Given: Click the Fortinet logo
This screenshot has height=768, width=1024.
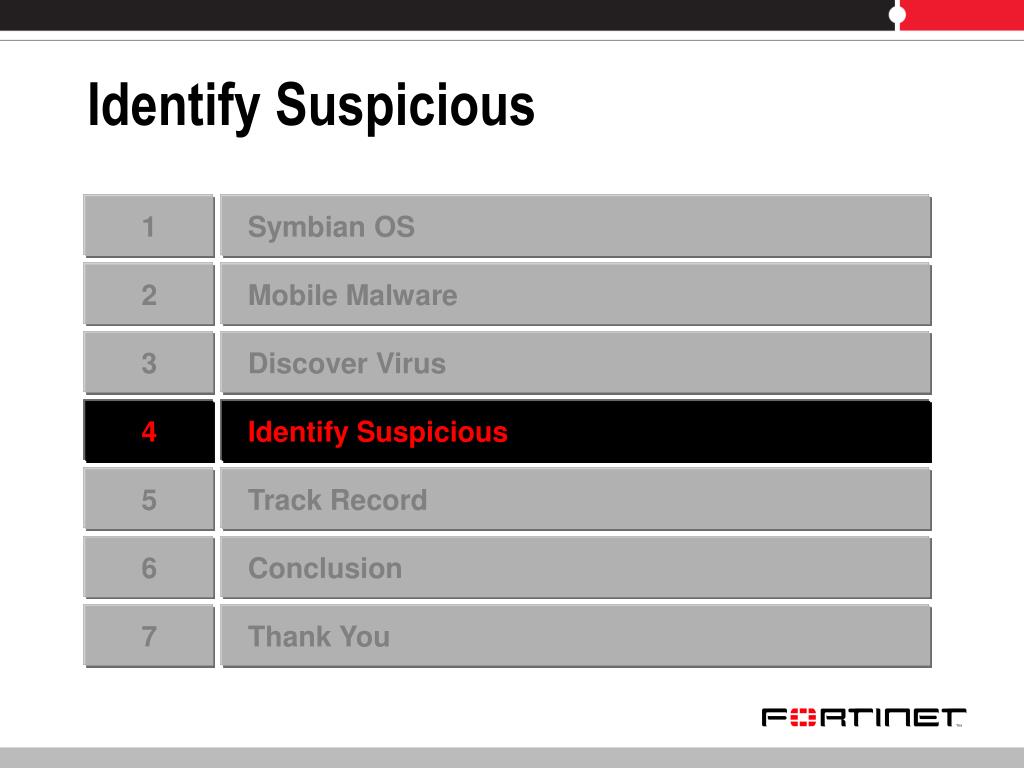Looking at the screenshot, I should 864,717.
